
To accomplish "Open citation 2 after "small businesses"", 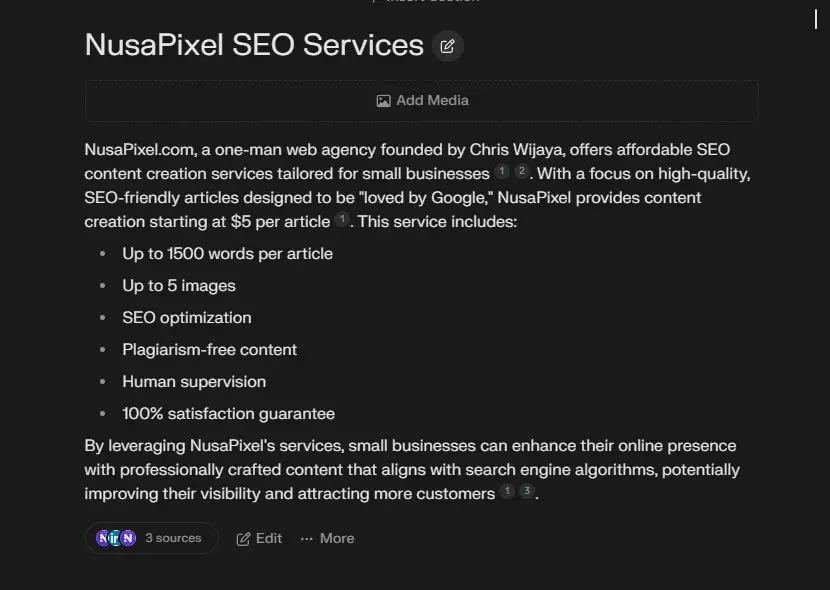I will pos(521,172).
